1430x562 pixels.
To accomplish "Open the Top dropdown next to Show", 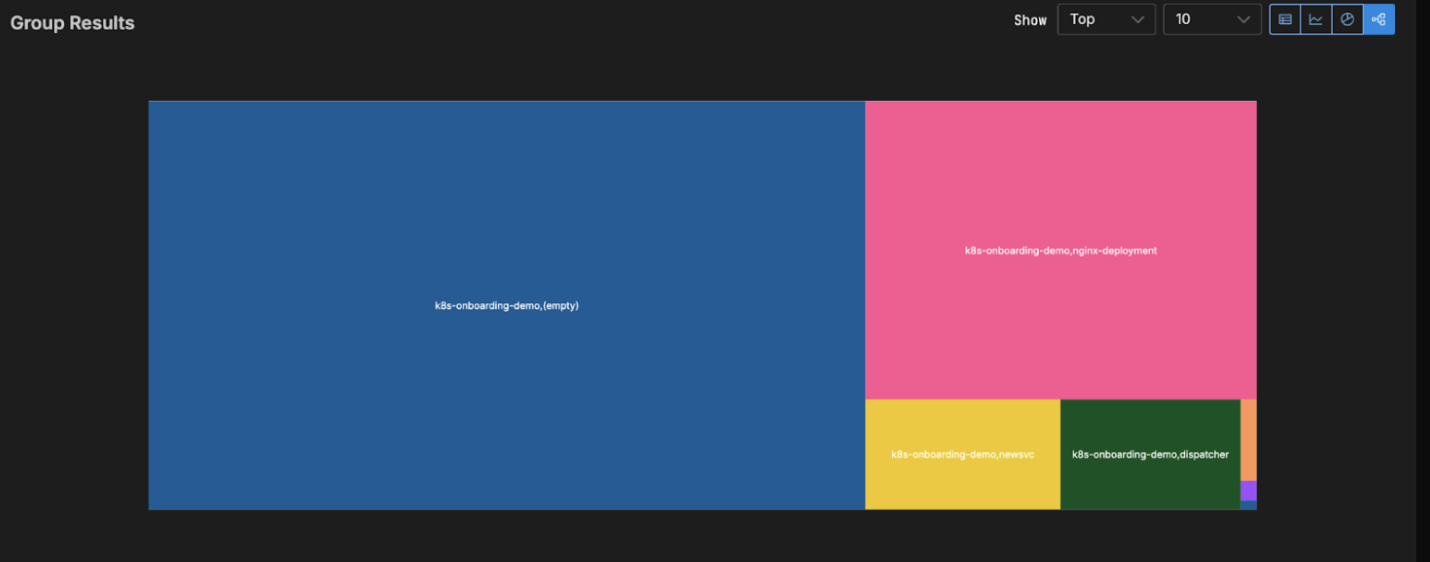I will (x=1106, y=19).
